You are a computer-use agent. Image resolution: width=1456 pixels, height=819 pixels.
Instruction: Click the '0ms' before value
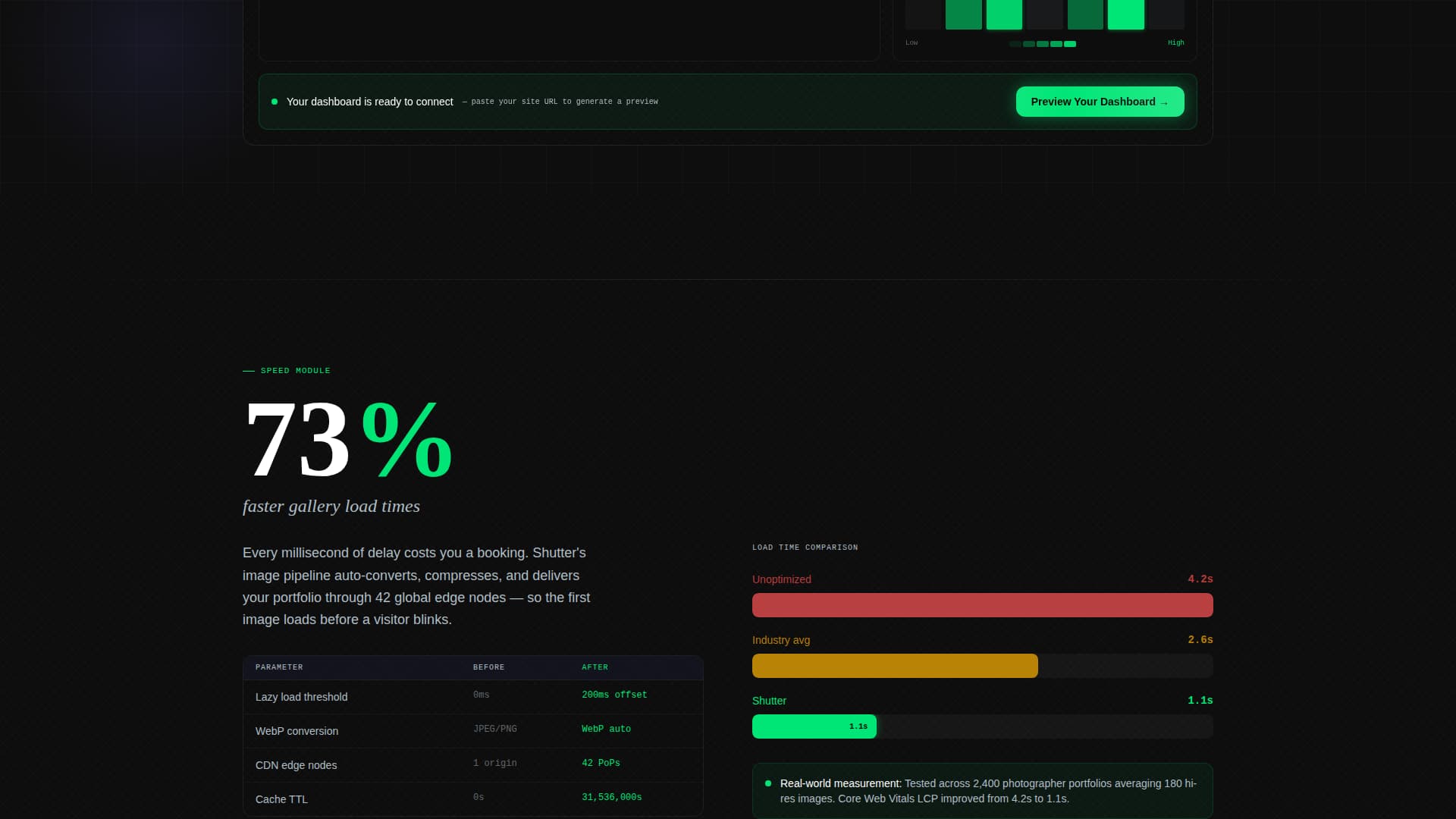(481, 695)
